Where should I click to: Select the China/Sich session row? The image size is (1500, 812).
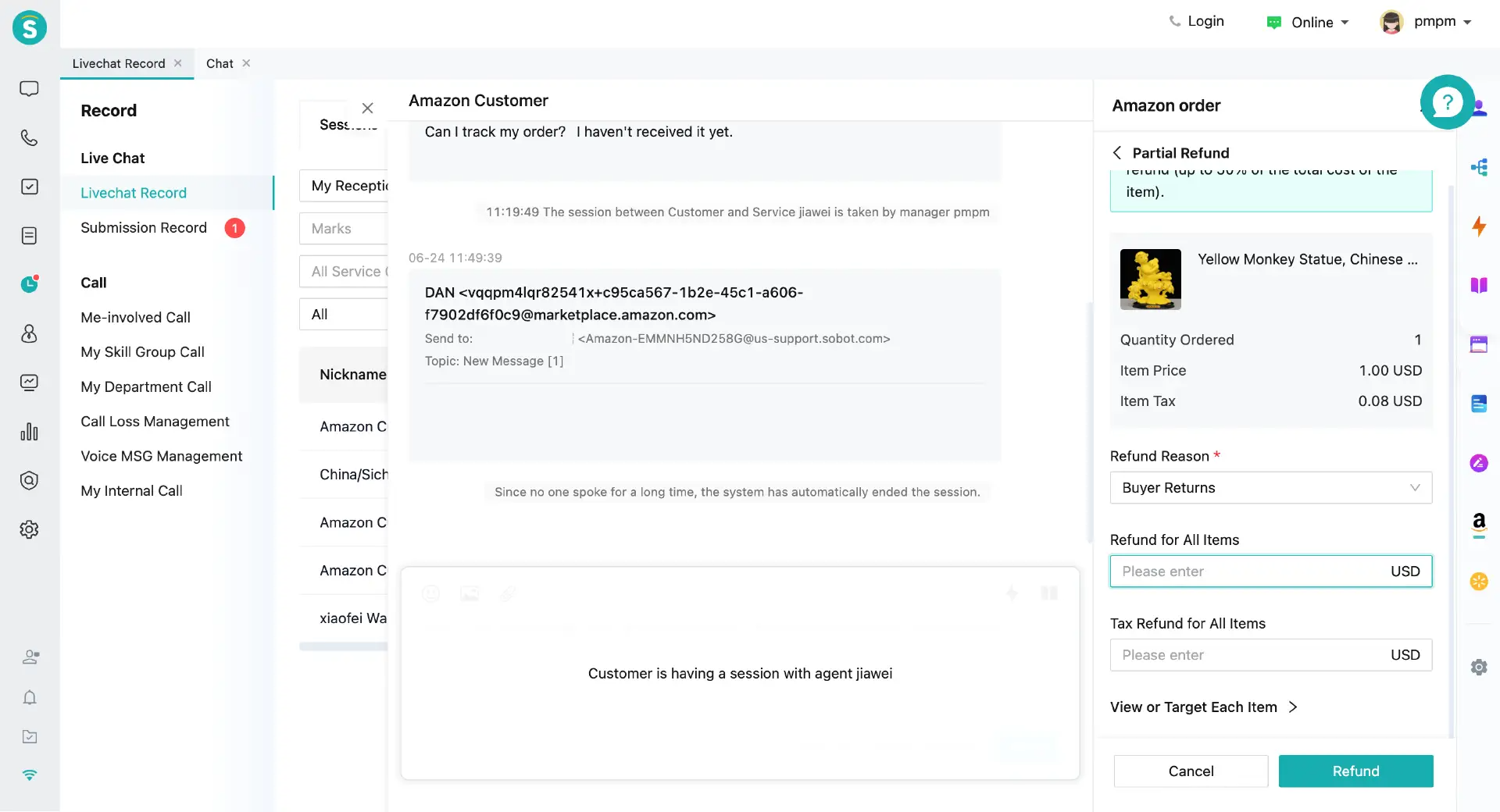point(344,475)
